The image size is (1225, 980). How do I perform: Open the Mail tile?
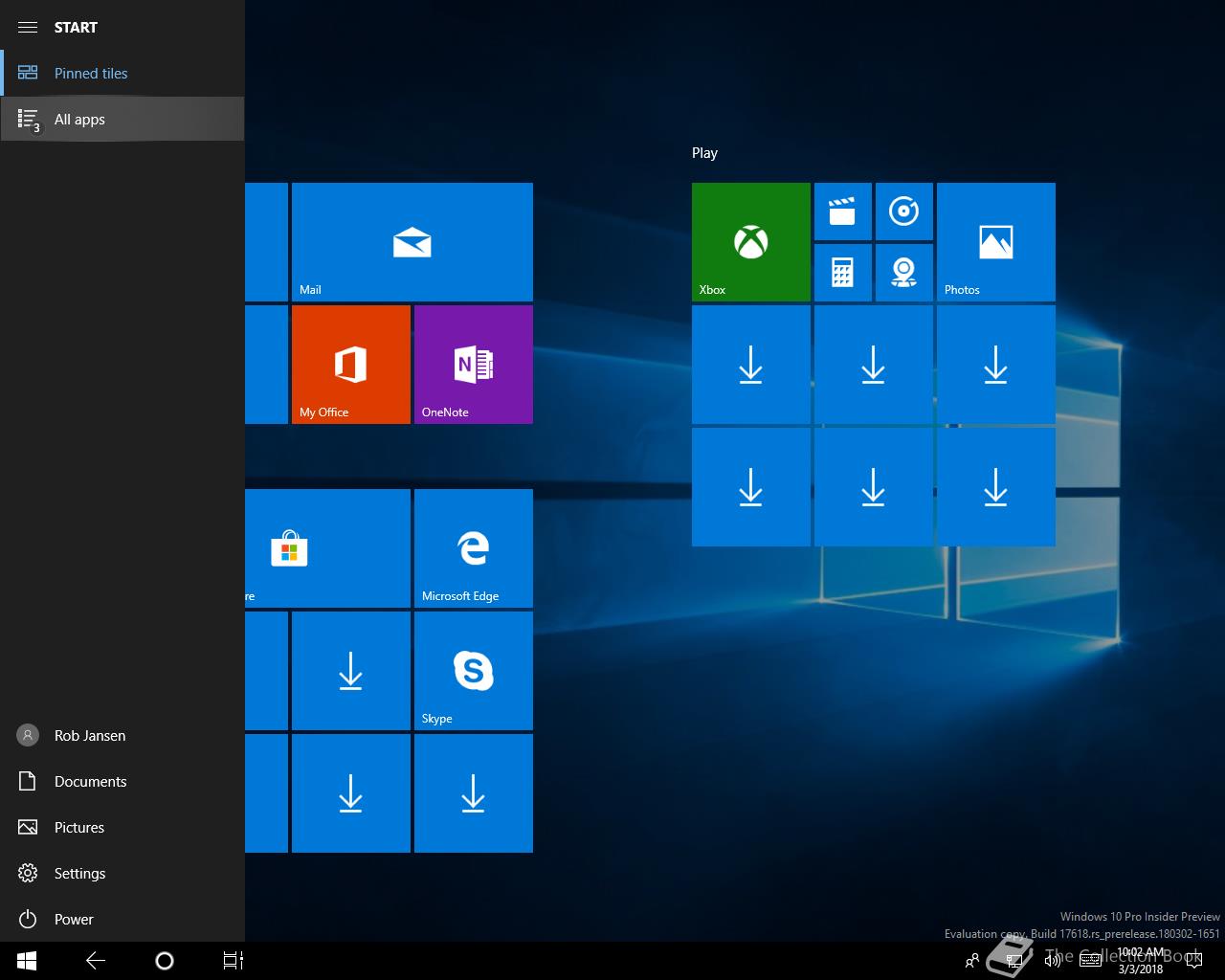click(x=412, y=242)
